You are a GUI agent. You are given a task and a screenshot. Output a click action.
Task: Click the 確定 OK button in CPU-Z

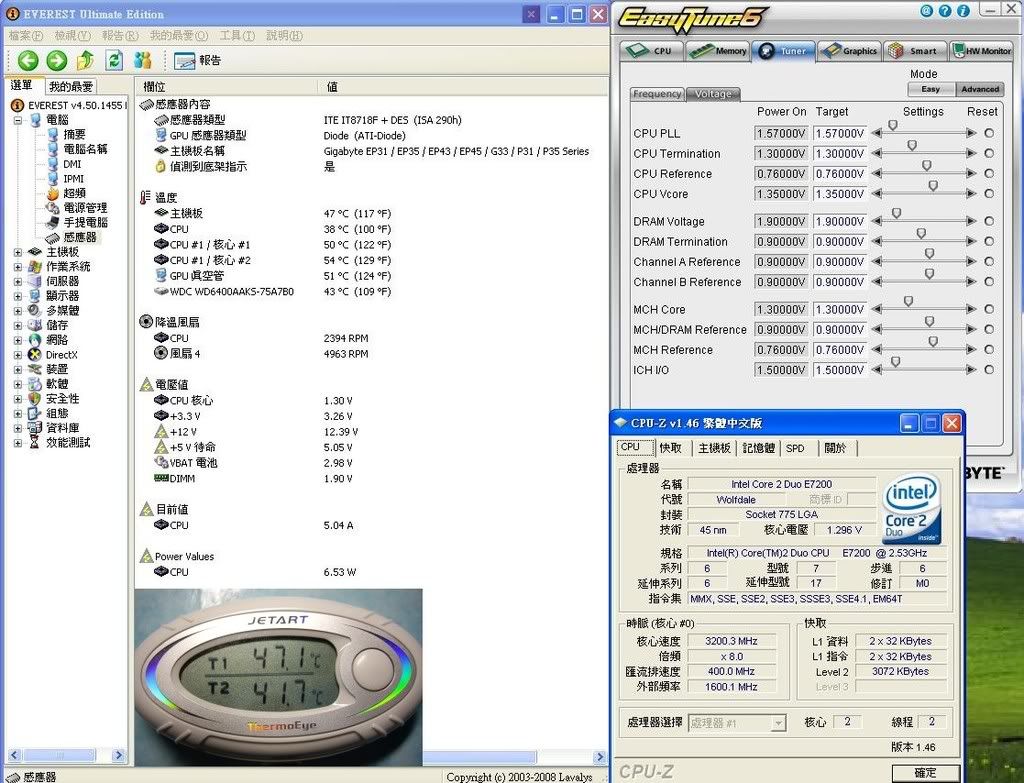(925, 773)
